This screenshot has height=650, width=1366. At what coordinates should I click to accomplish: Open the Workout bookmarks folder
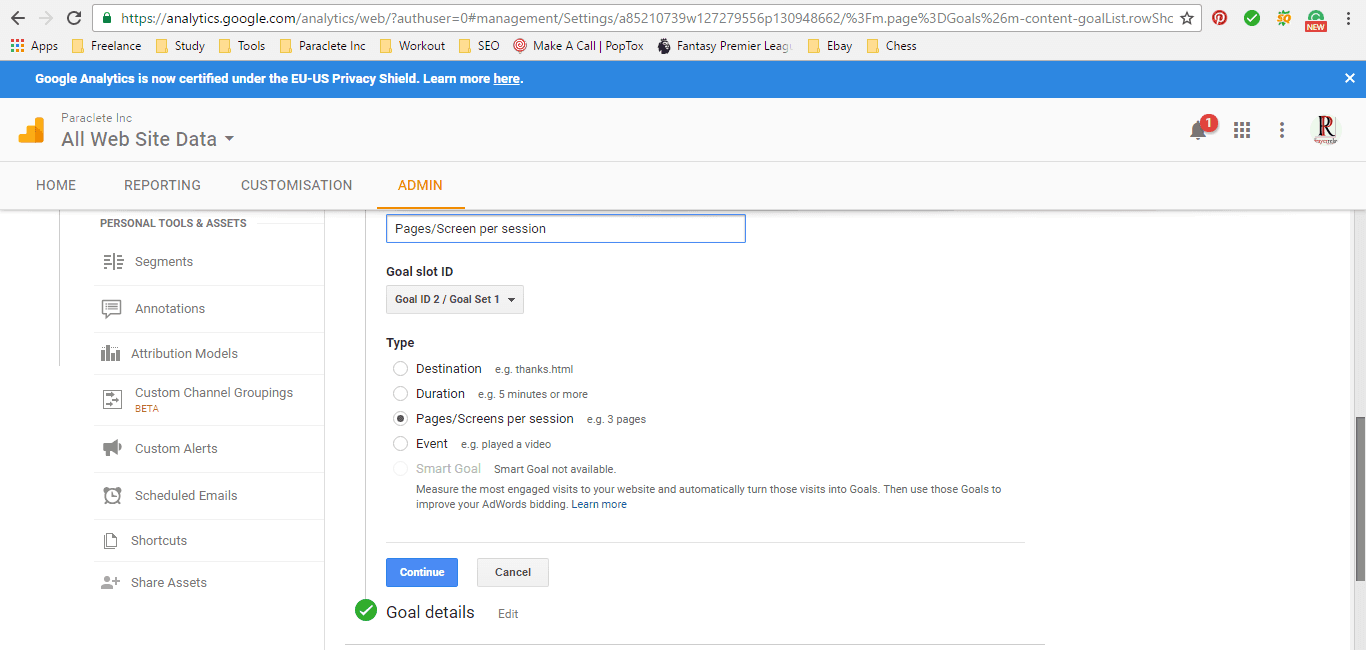tap(412, 46)
